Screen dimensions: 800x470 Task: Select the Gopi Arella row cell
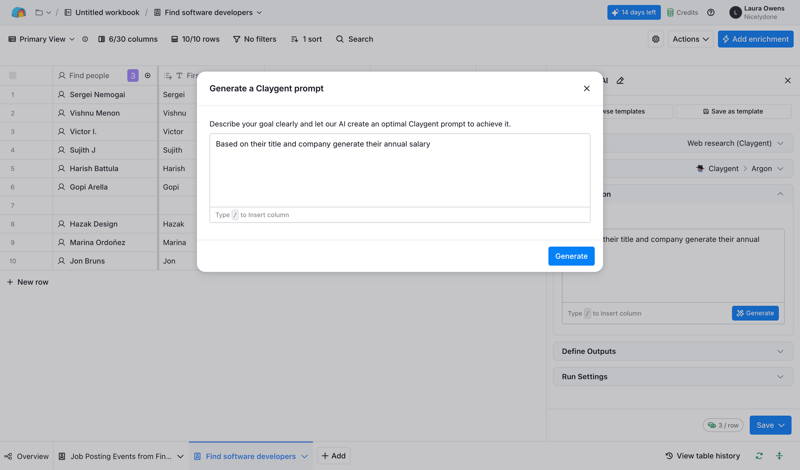pos(105,187)
